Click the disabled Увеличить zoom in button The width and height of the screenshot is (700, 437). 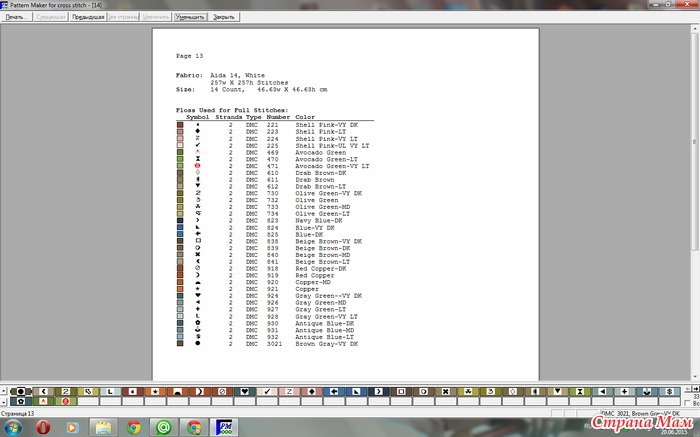point(156,17)
